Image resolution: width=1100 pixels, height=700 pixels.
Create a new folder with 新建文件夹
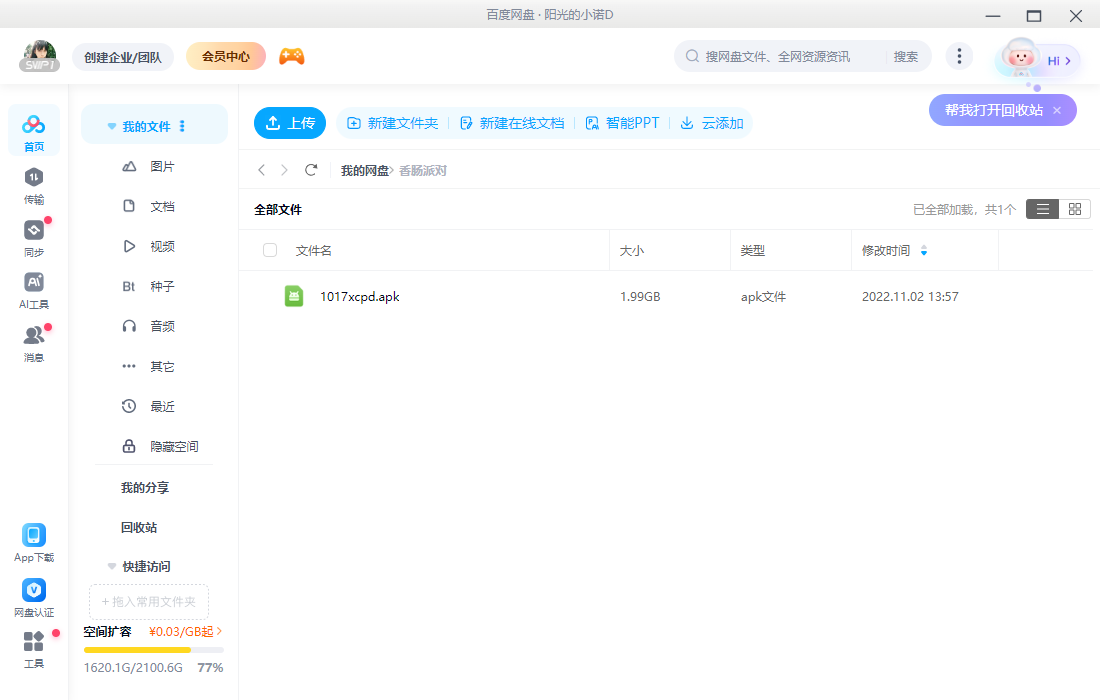click(392, 122)
